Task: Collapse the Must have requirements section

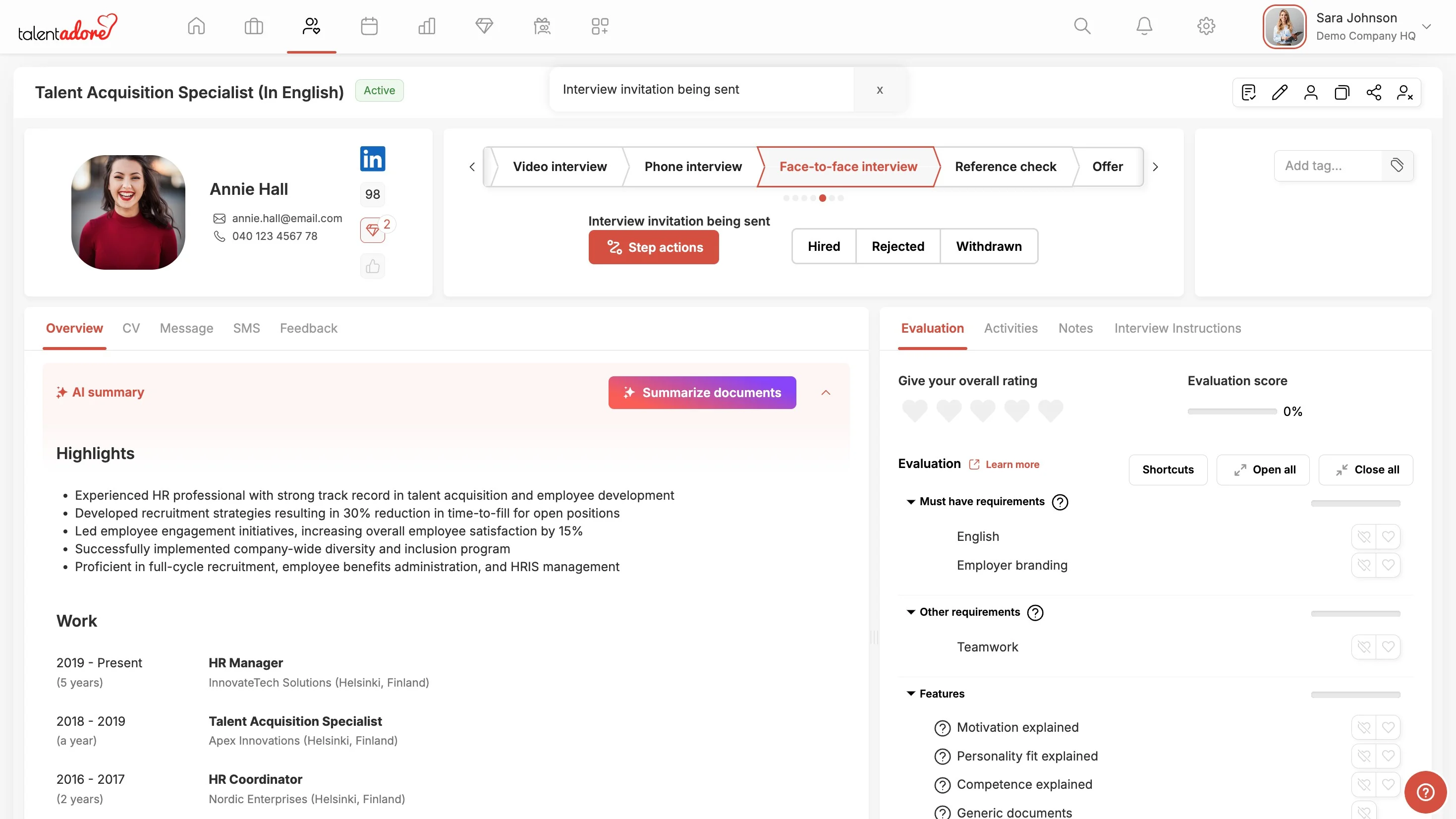Action: pos(910,502)
